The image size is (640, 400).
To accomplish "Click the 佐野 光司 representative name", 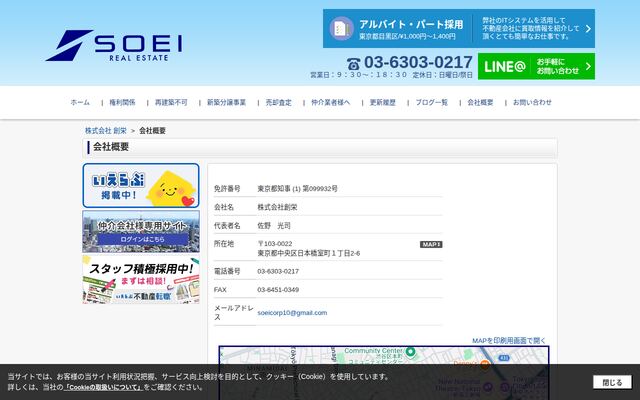I will [x=274, y=226].
